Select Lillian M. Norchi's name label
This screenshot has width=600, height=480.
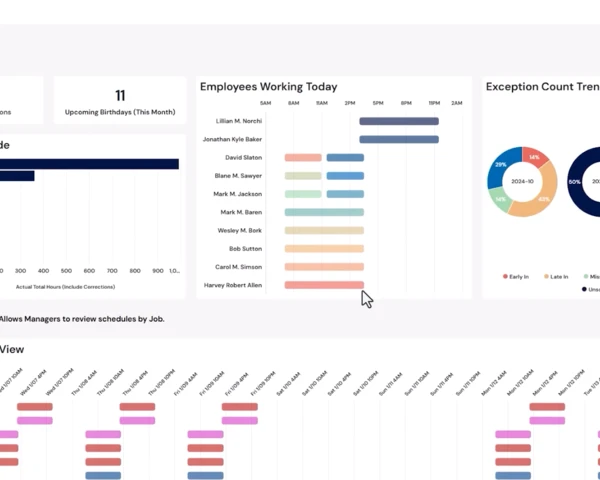239,121
